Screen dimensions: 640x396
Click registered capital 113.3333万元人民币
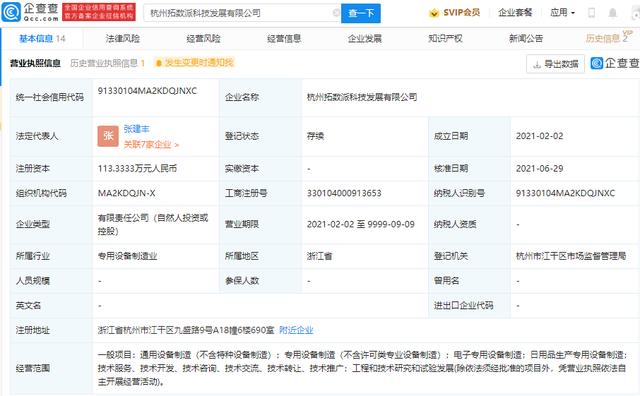(137, 168)
